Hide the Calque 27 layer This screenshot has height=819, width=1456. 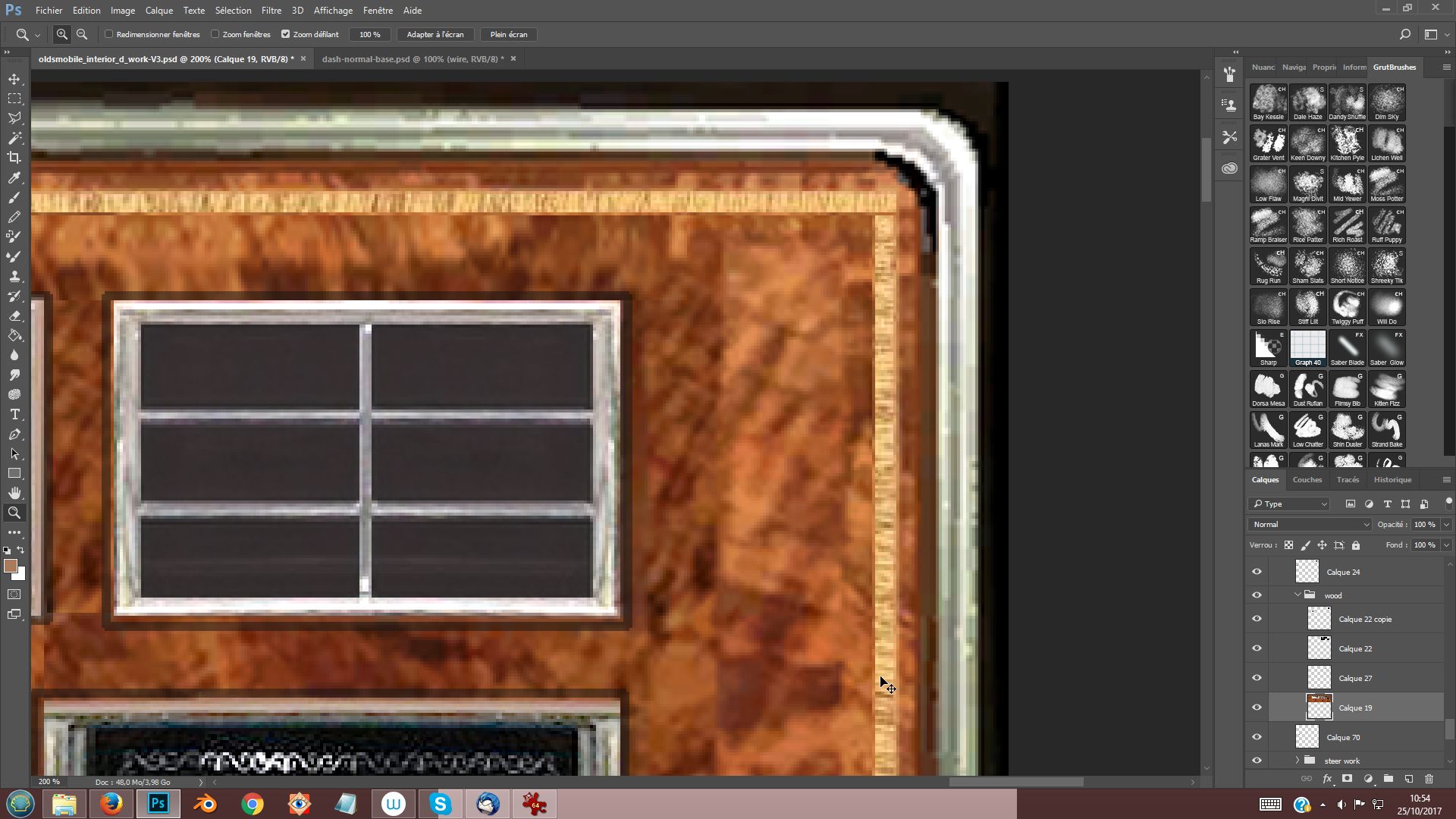(x=1257, y=678)
